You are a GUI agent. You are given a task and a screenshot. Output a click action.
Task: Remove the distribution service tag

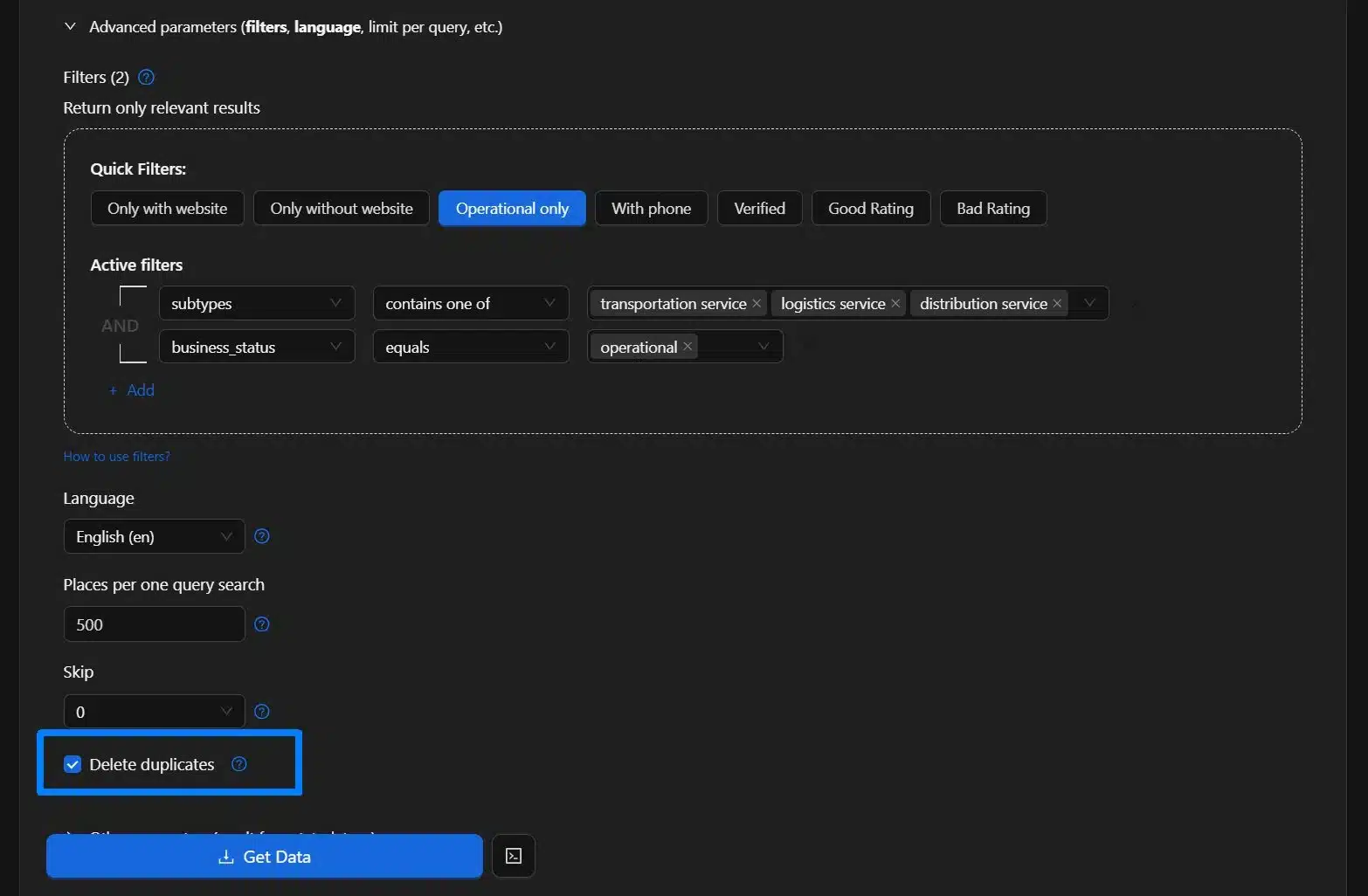(x=1057, y=304)
